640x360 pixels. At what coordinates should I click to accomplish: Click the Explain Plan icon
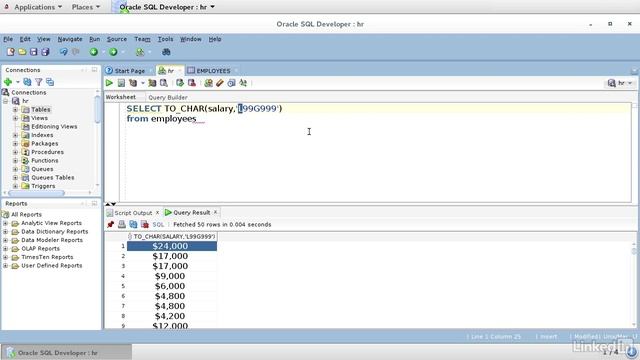(133, 83)
